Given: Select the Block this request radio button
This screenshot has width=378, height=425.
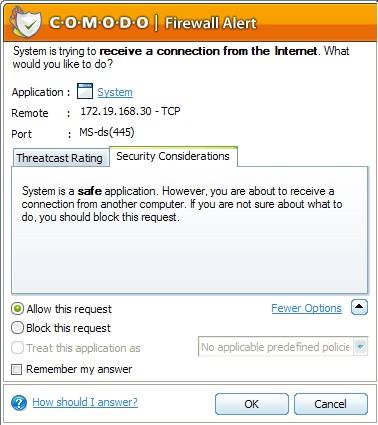Looking at the screenshot, I should click(x=17, y=328).
